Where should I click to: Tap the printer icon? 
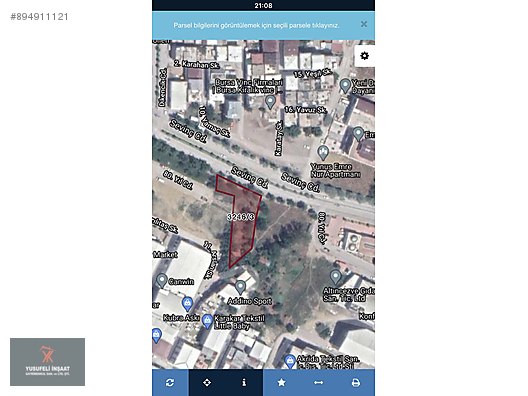tap(356, 383)
